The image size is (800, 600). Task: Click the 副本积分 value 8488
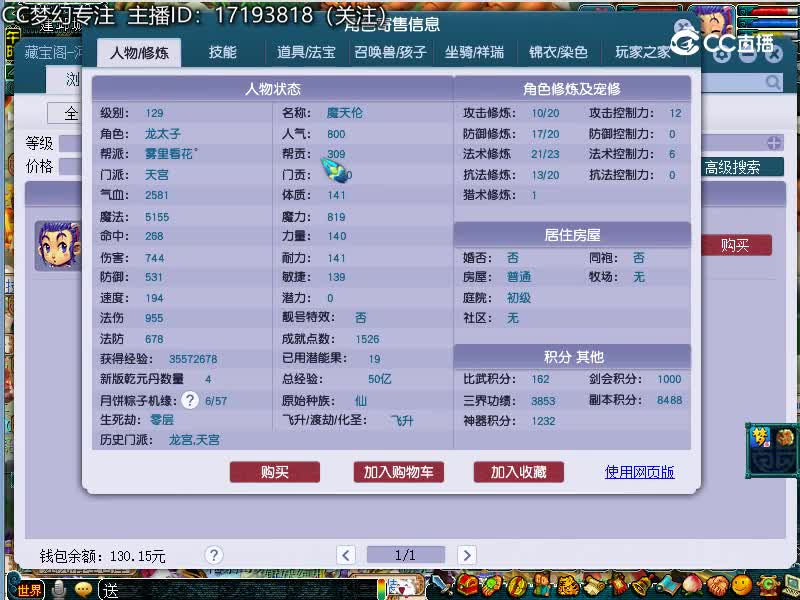[669, 400]
